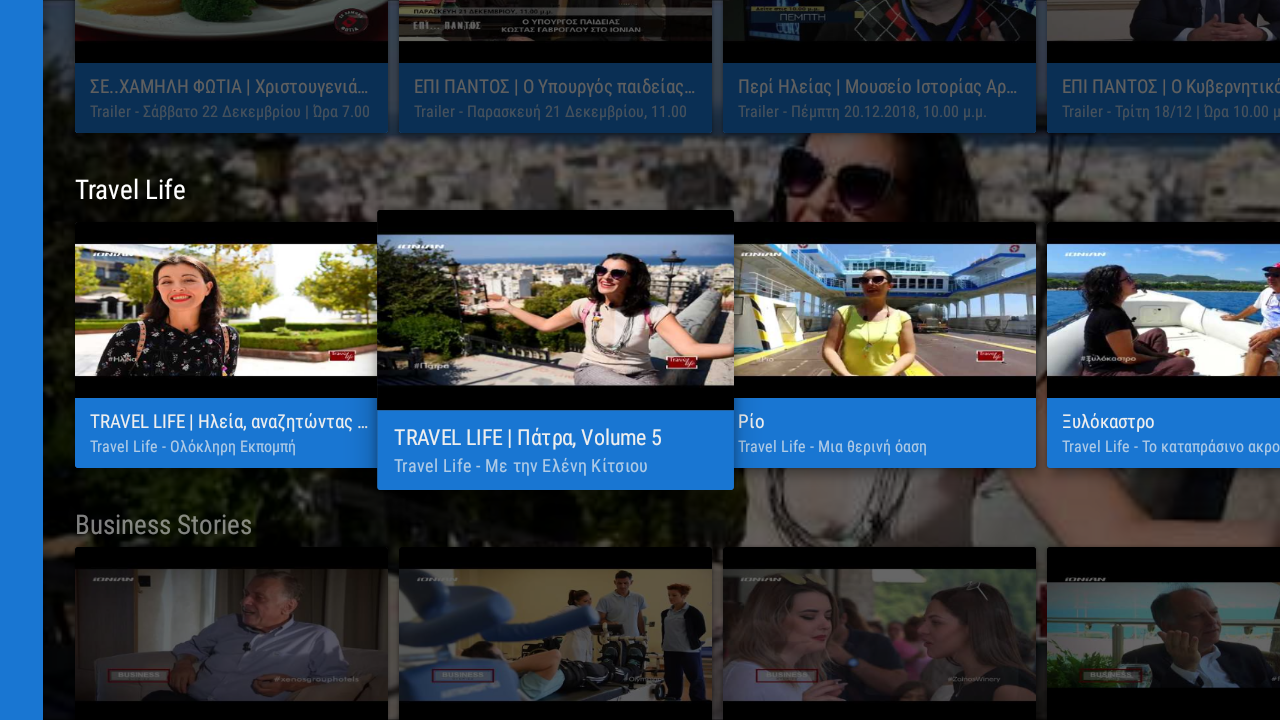Play Business Stories video of man resting chin on hand

point(1163,634)
